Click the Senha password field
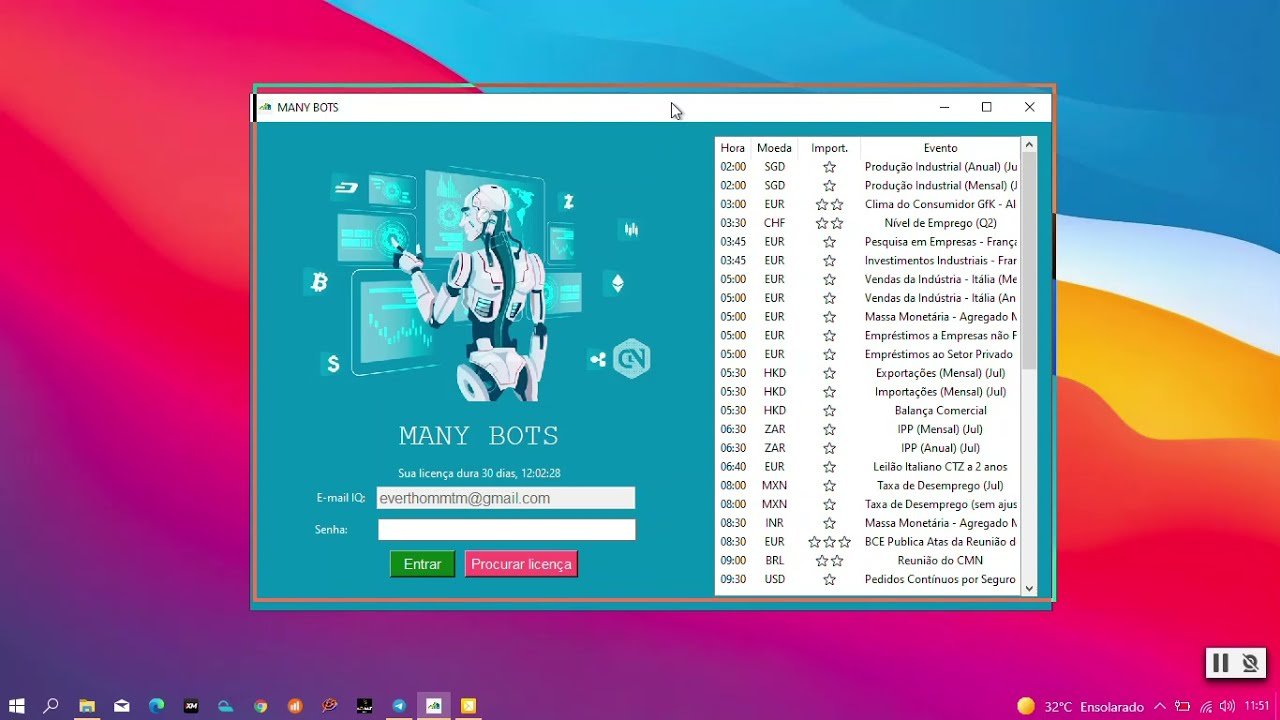Viewport: 1280px width, 720px height. click(506, 529)
